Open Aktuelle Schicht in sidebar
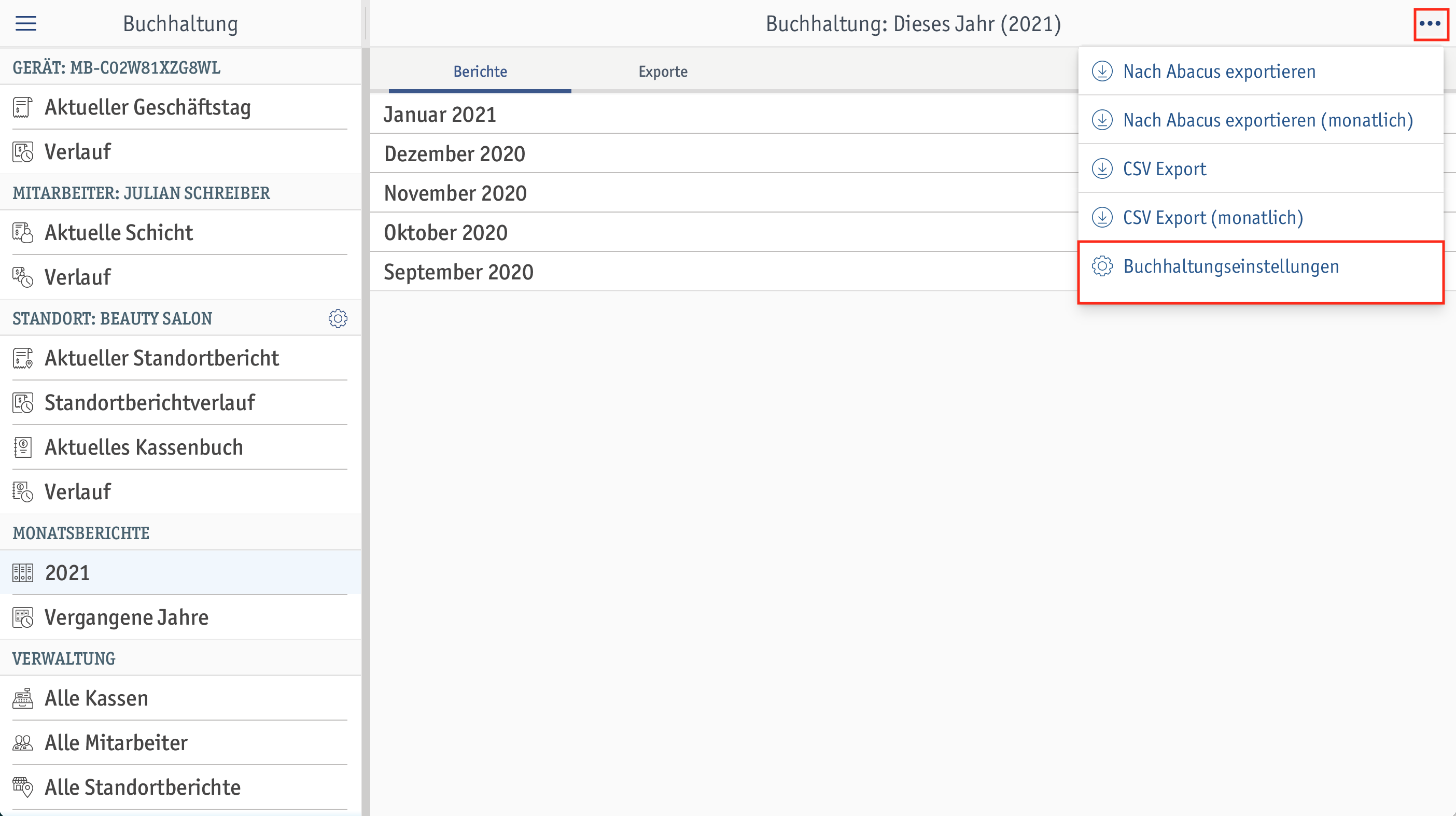Viewport: 1456px width, 816px height. (180, 233)
